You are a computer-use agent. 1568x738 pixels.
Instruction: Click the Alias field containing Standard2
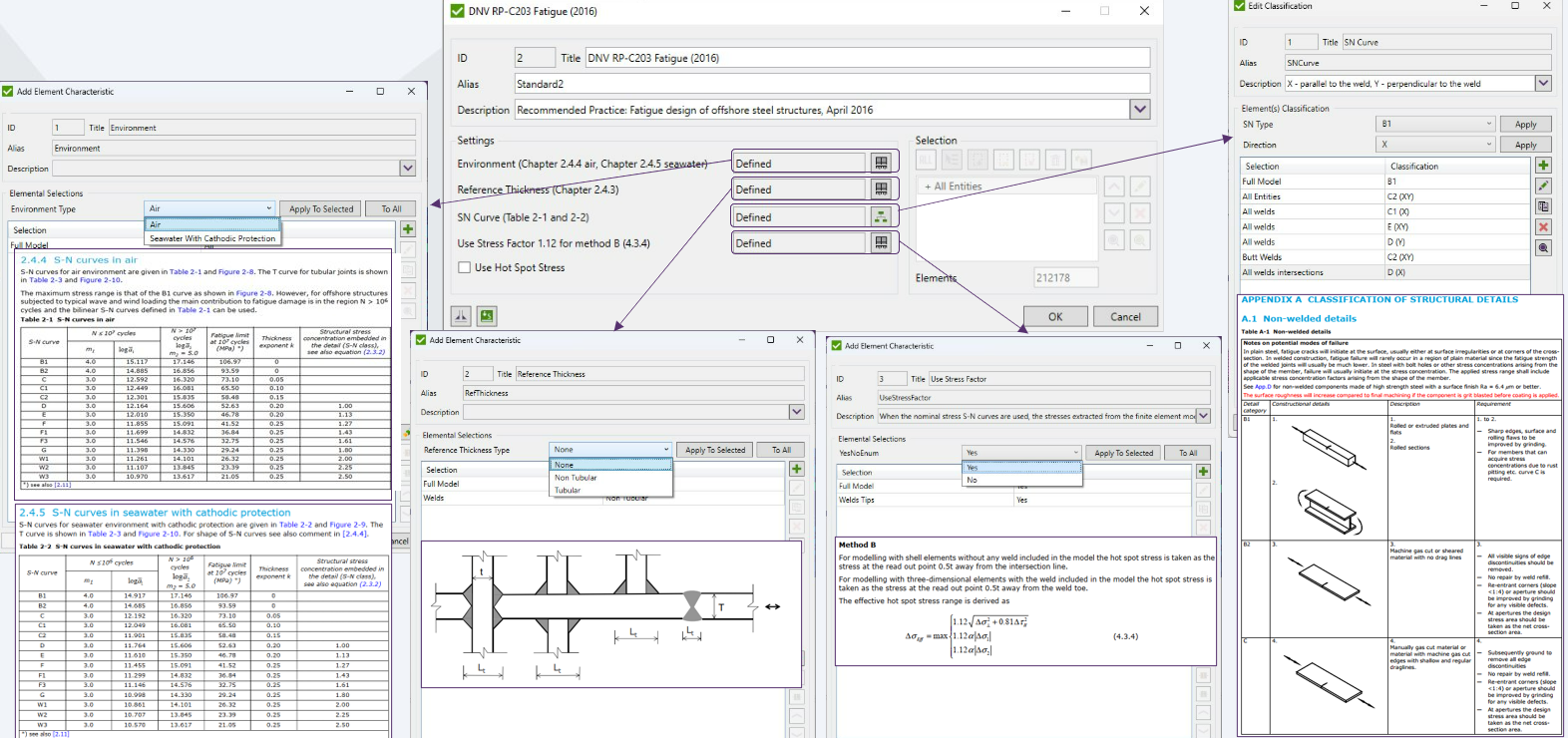pos(832,84)
